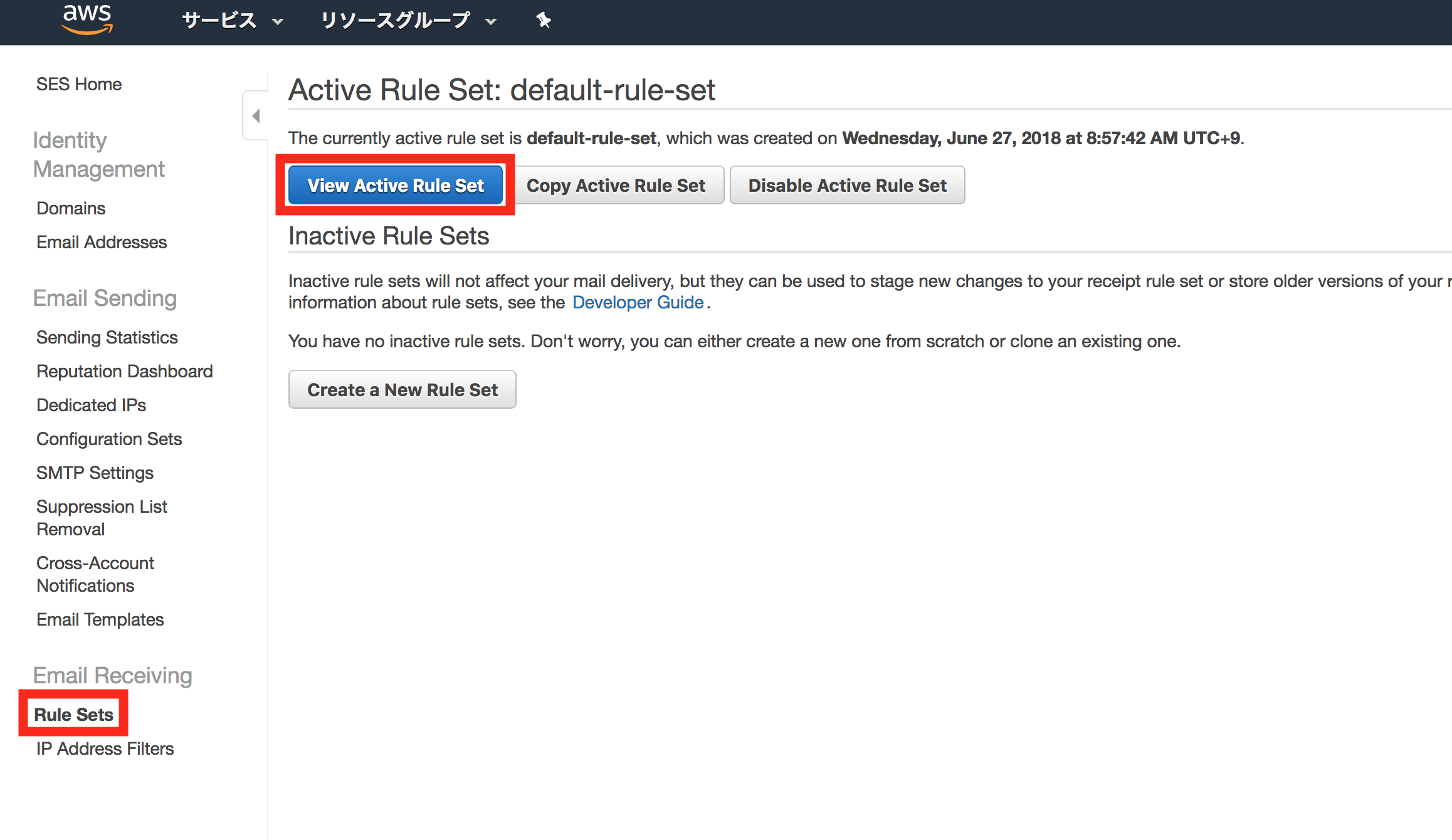Open IP Address Filters page
The height and width of the screenshot is (840, 1452).
point(105,748)
